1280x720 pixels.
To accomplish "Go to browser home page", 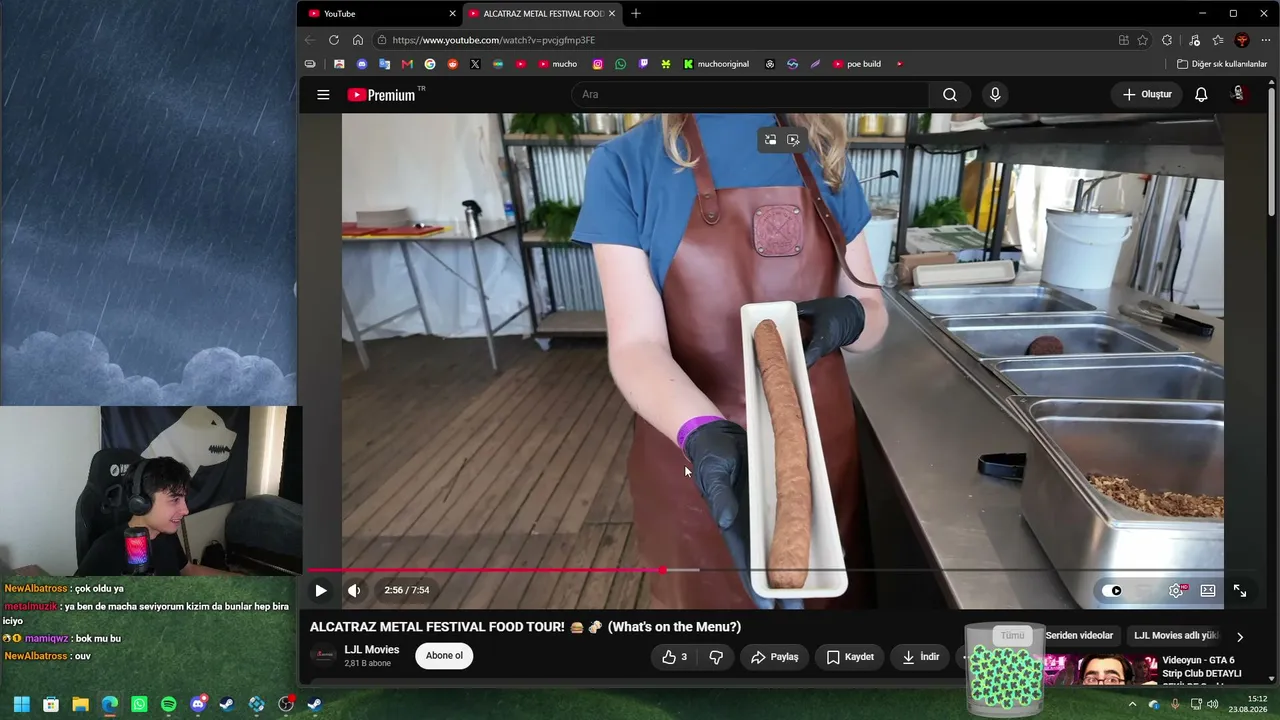I will click(358, 40).
